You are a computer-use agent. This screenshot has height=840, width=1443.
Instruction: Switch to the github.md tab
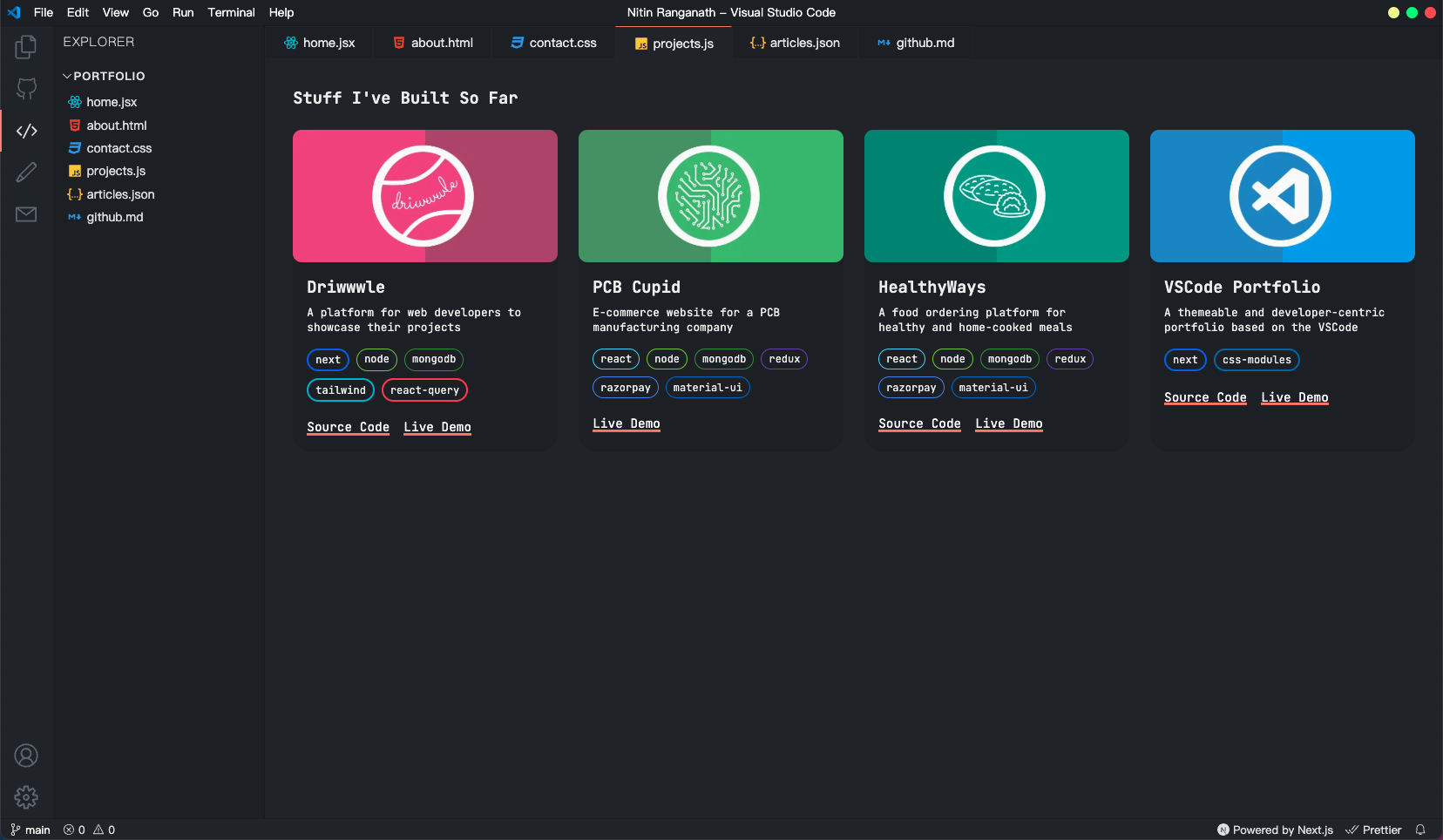(x=915, y=43)
